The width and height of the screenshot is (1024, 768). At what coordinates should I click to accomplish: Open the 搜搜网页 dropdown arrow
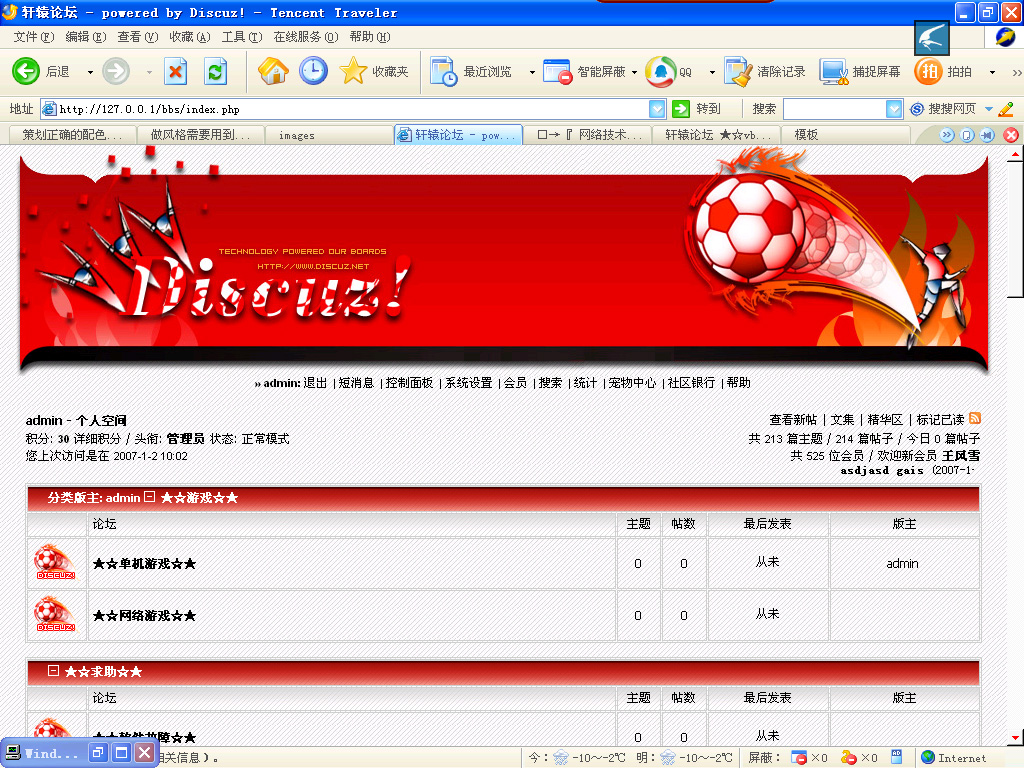pyautogui.click(x=989, y=109)
